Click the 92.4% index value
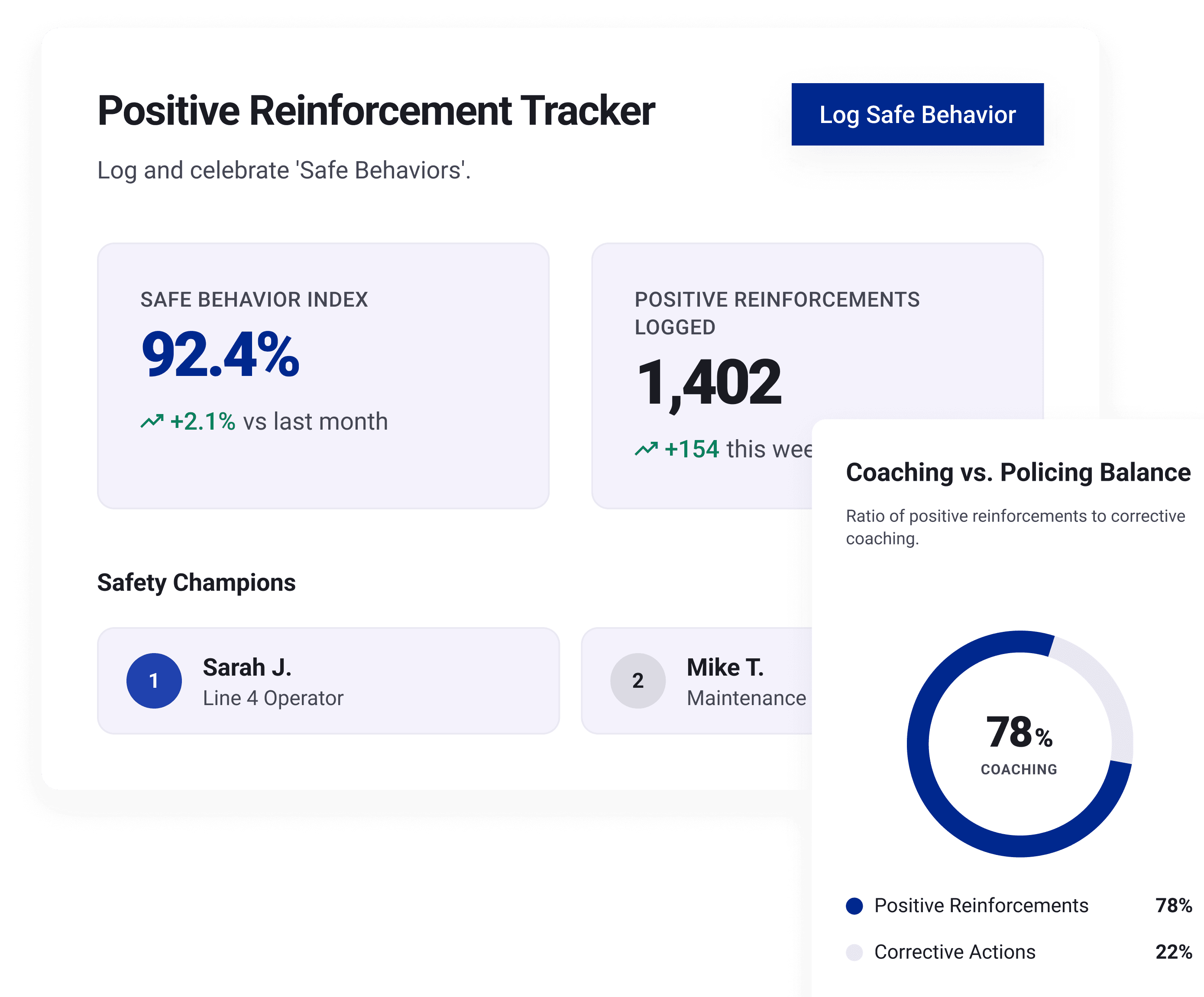Screen dimensions: 1204x997 pos(220,356)
